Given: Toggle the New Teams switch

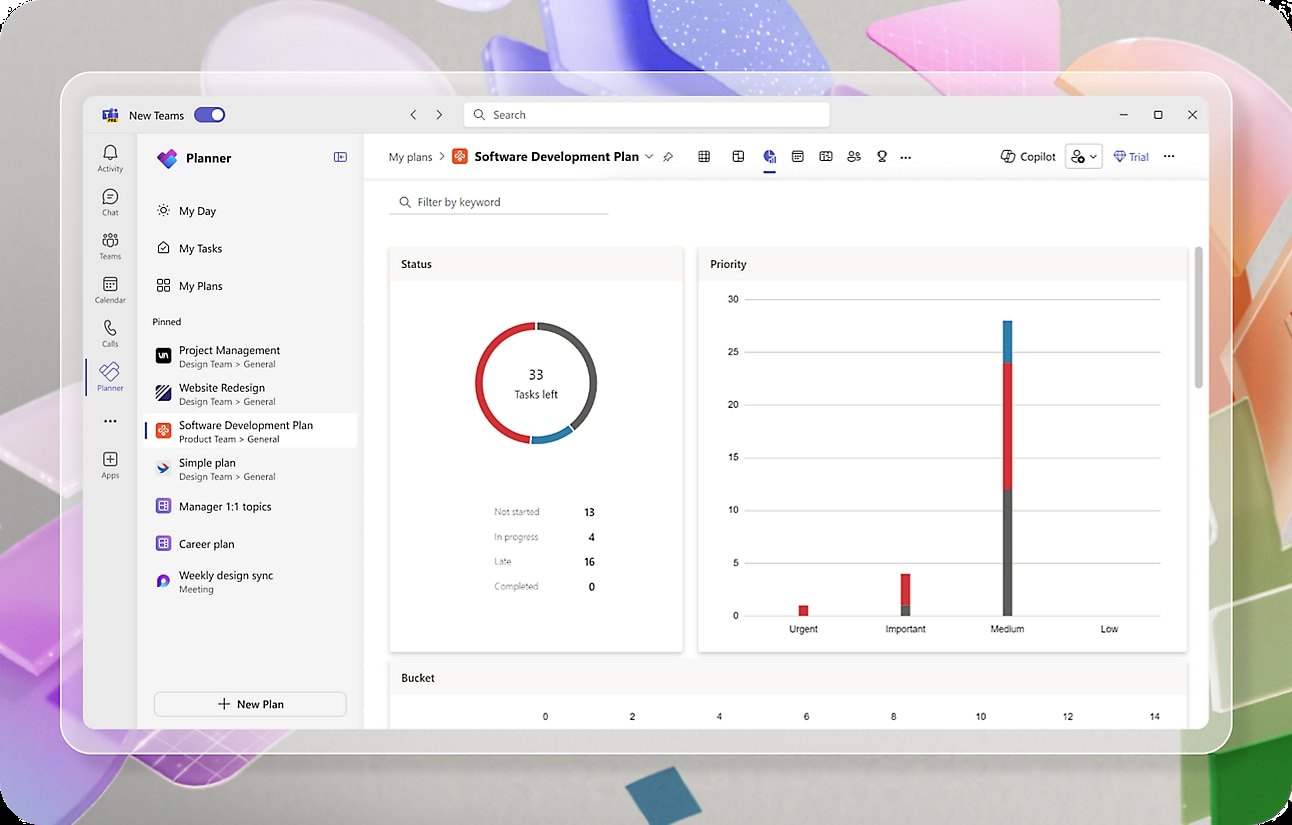Looking at the screenshot, I should click(x=209, y=115).
